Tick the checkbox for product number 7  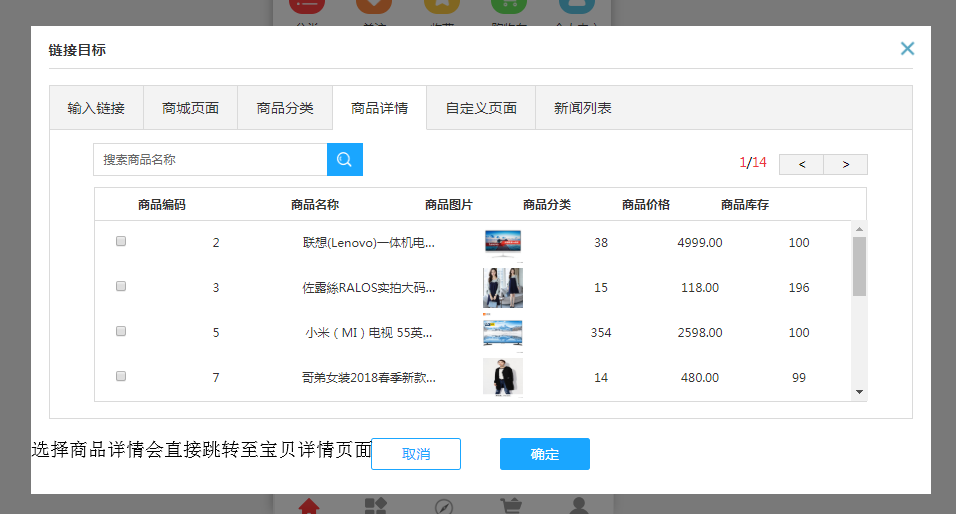click(121, 376)
